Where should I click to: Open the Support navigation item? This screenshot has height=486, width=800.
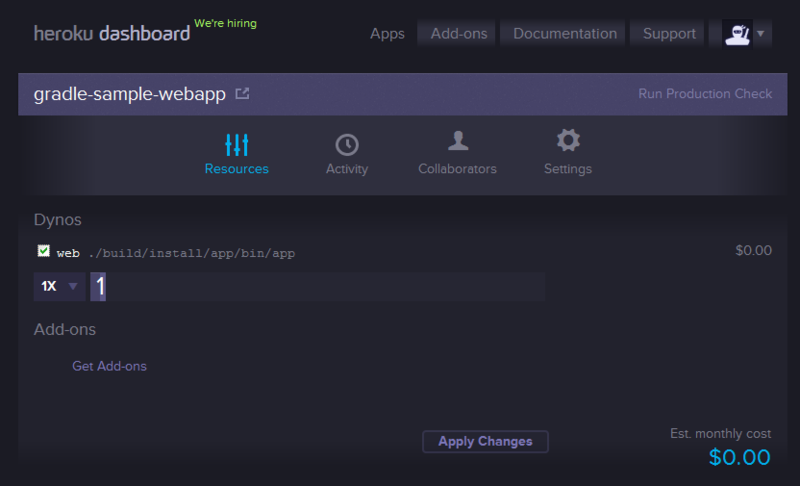coord(669,34)
